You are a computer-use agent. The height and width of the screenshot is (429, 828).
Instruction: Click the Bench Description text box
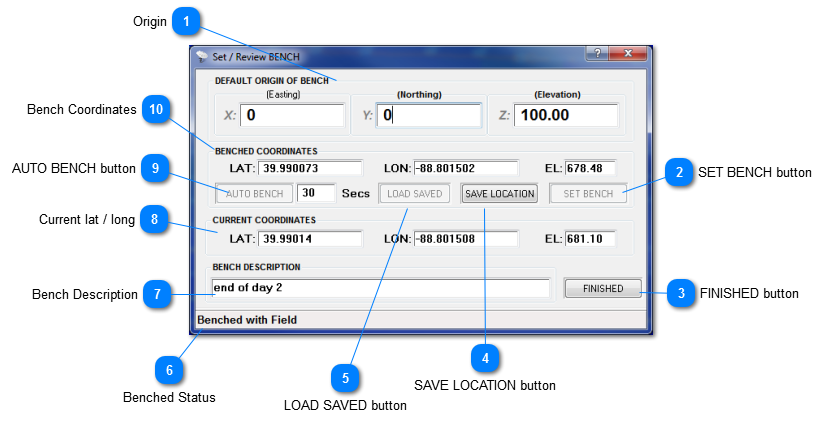tap(380, 288)
